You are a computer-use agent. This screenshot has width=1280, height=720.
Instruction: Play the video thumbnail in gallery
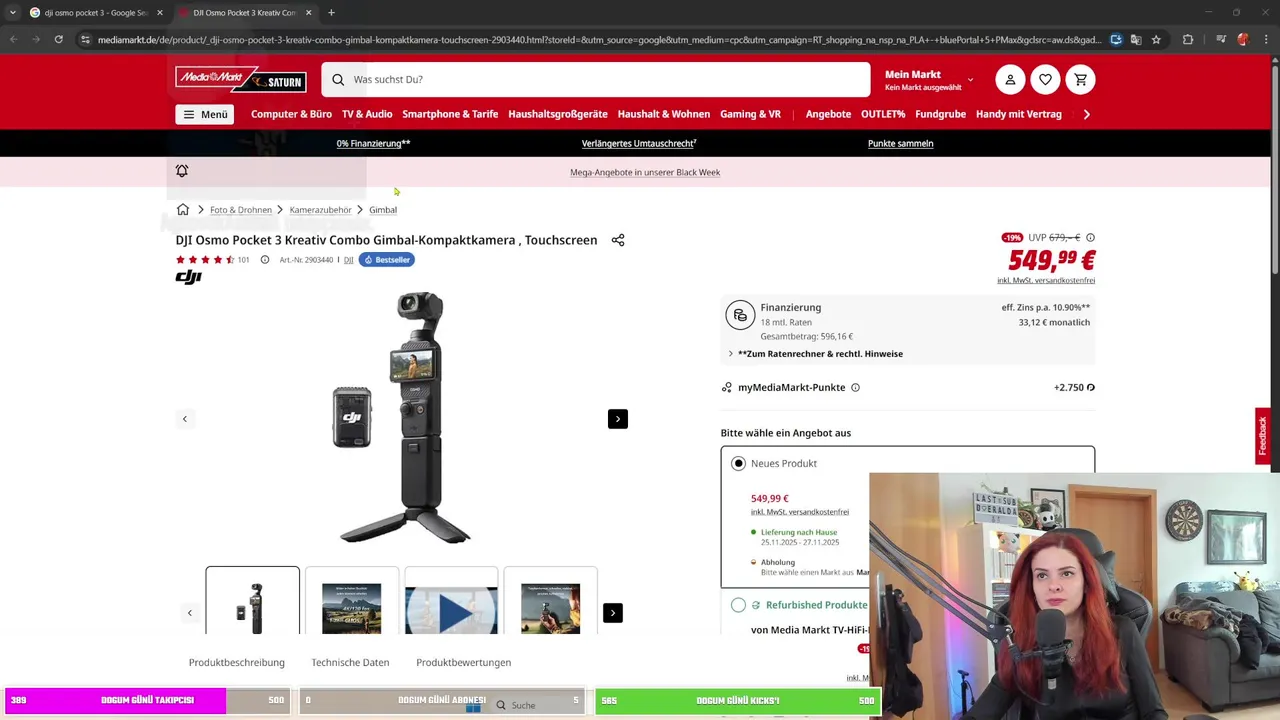pos(451,610)
